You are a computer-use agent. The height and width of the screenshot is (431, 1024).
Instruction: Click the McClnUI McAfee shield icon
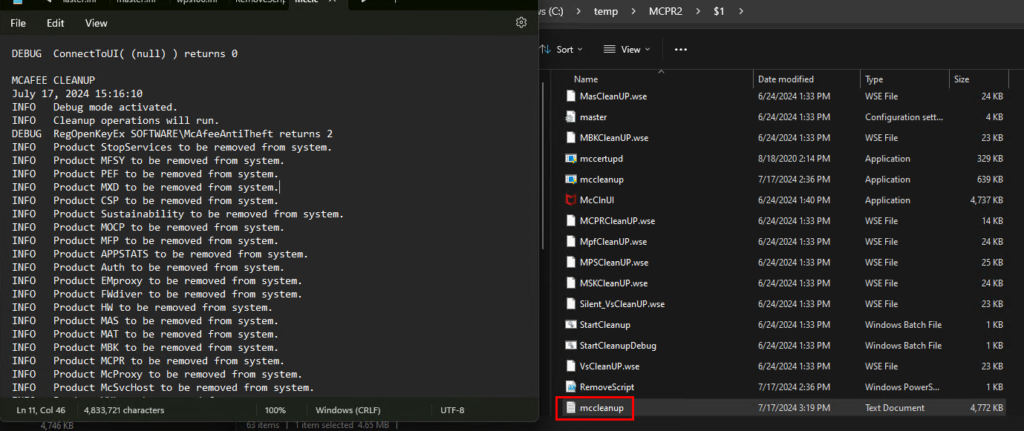(x=571, y=200)
